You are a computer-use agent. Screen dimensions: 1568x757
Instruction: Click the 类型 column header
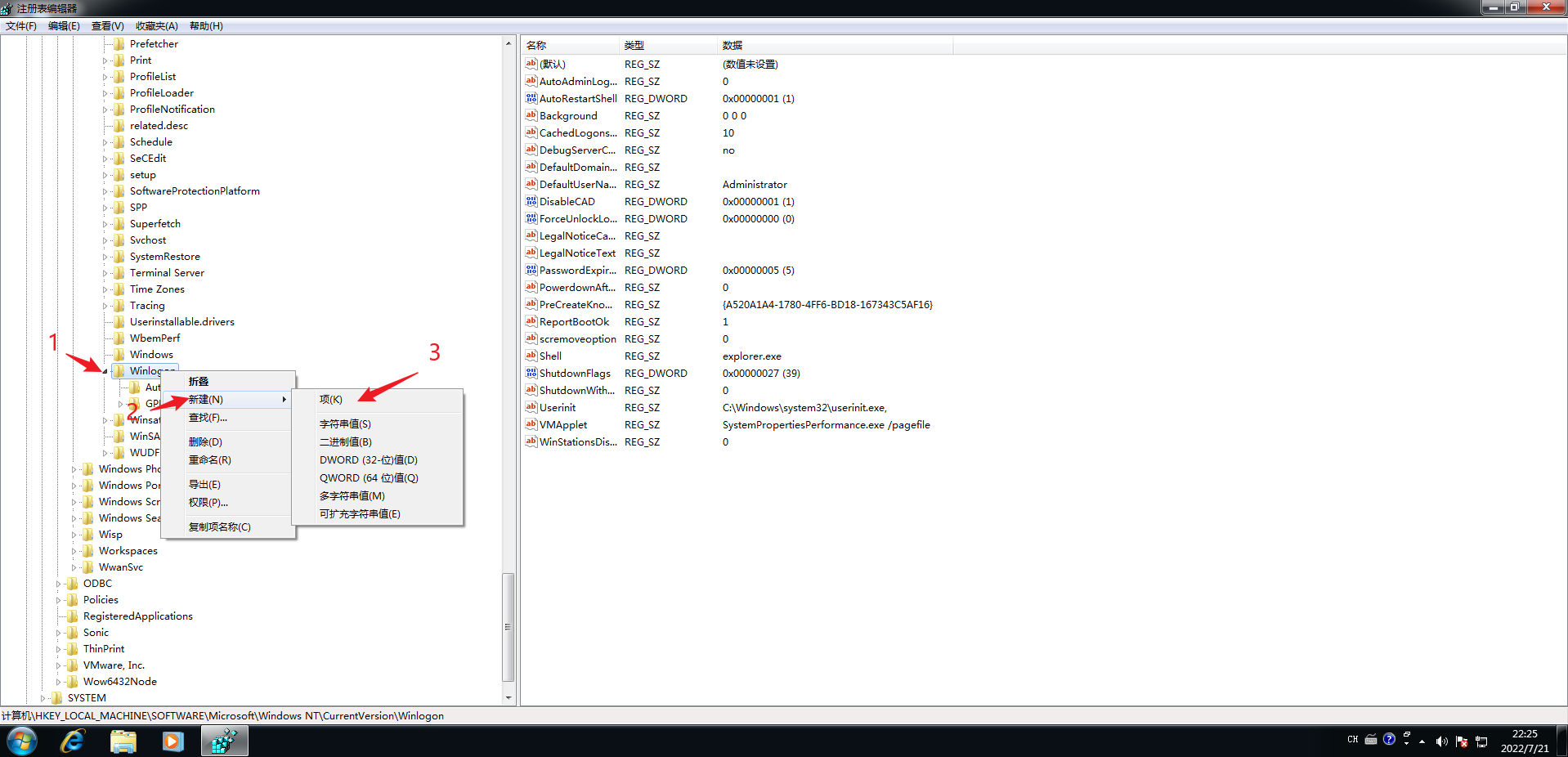[x=669, y=46]
